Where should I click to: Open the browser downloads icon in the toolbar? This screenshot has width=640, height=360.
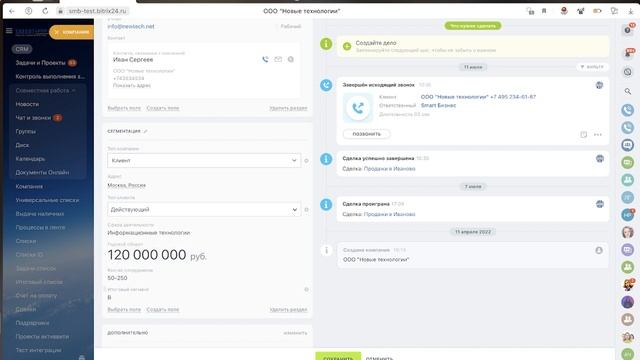(x=631, y=11)
